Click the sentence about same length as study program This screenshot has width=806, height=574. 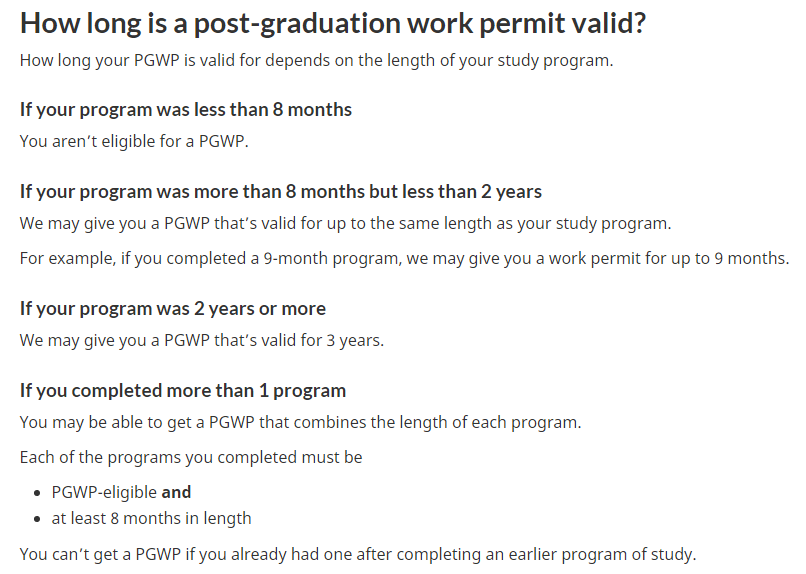(345, 224)
